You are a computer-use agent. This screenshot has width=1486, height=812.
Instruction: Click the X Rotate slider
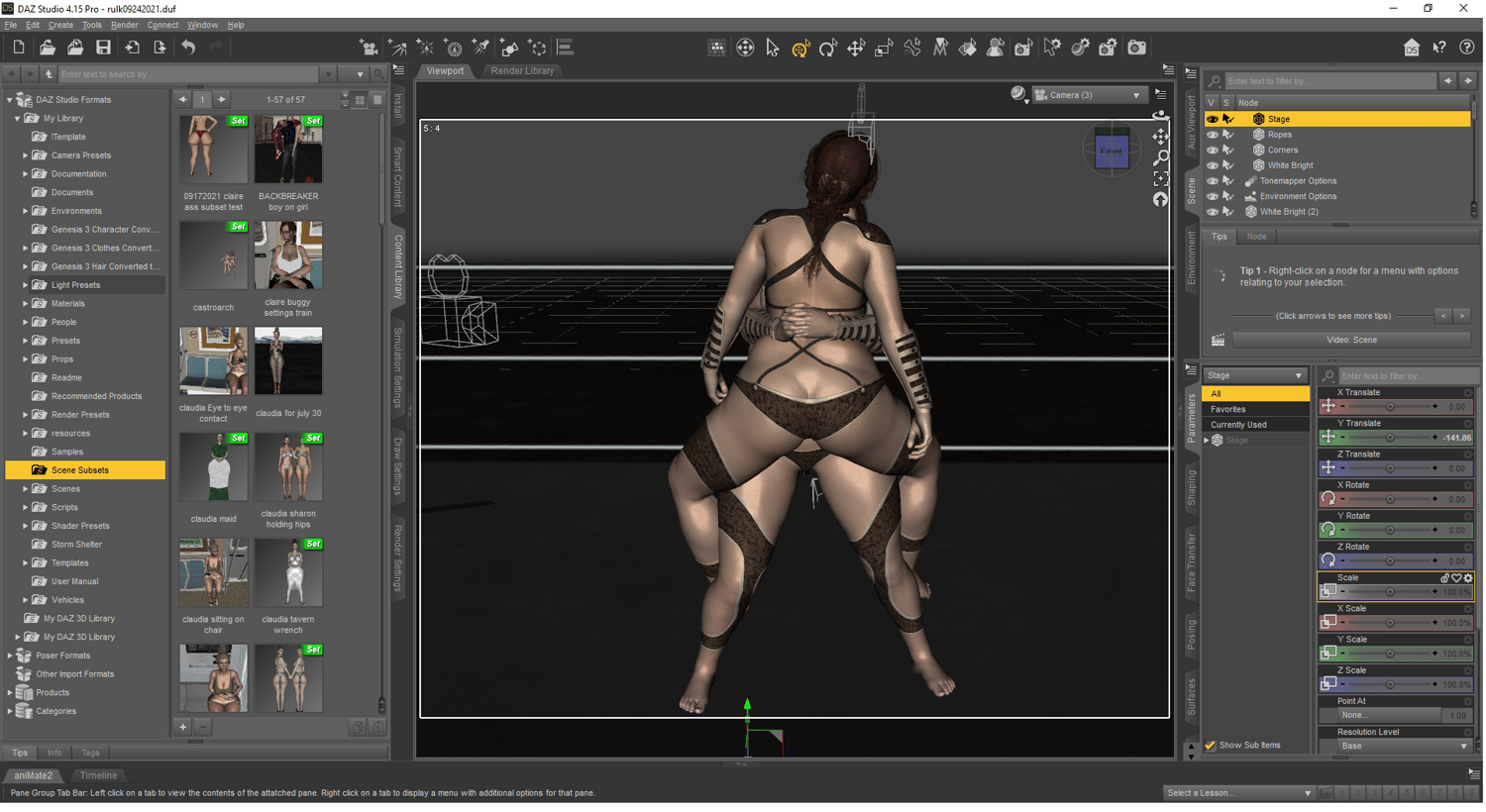tap(1388, 499)
